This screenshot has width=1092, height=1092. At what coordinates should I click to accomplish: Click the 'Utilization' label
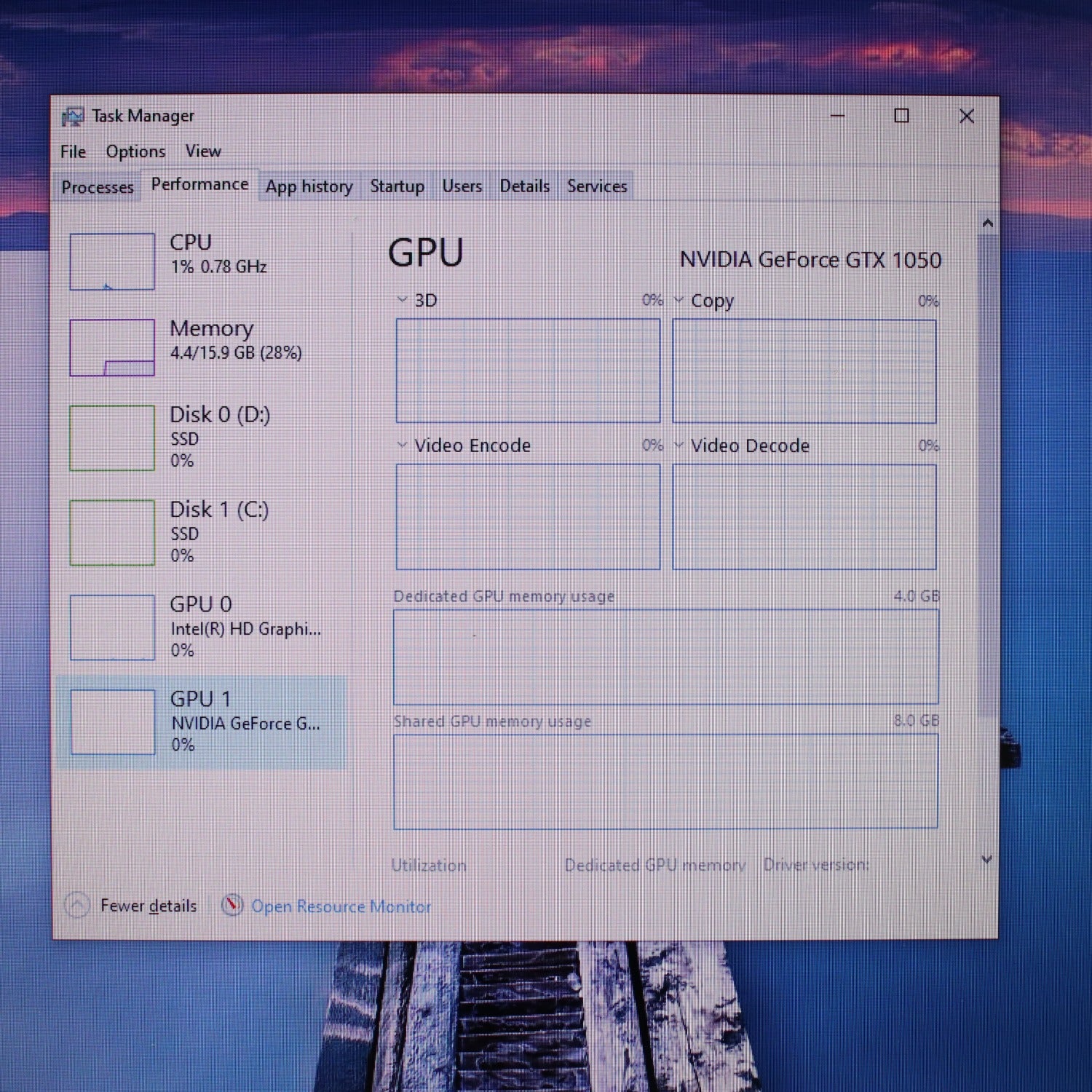pos(429,866)
